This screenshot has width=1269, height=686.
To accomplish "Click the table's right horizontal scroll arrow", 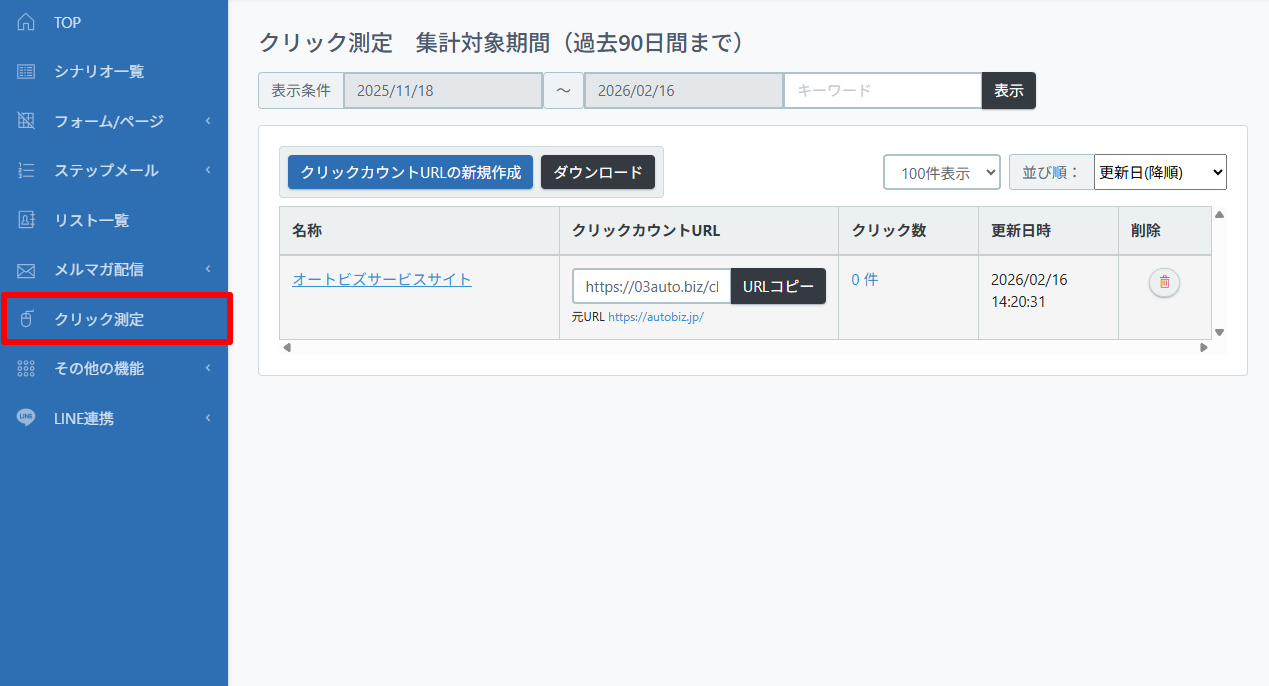I will click(x=1204, y=348).
